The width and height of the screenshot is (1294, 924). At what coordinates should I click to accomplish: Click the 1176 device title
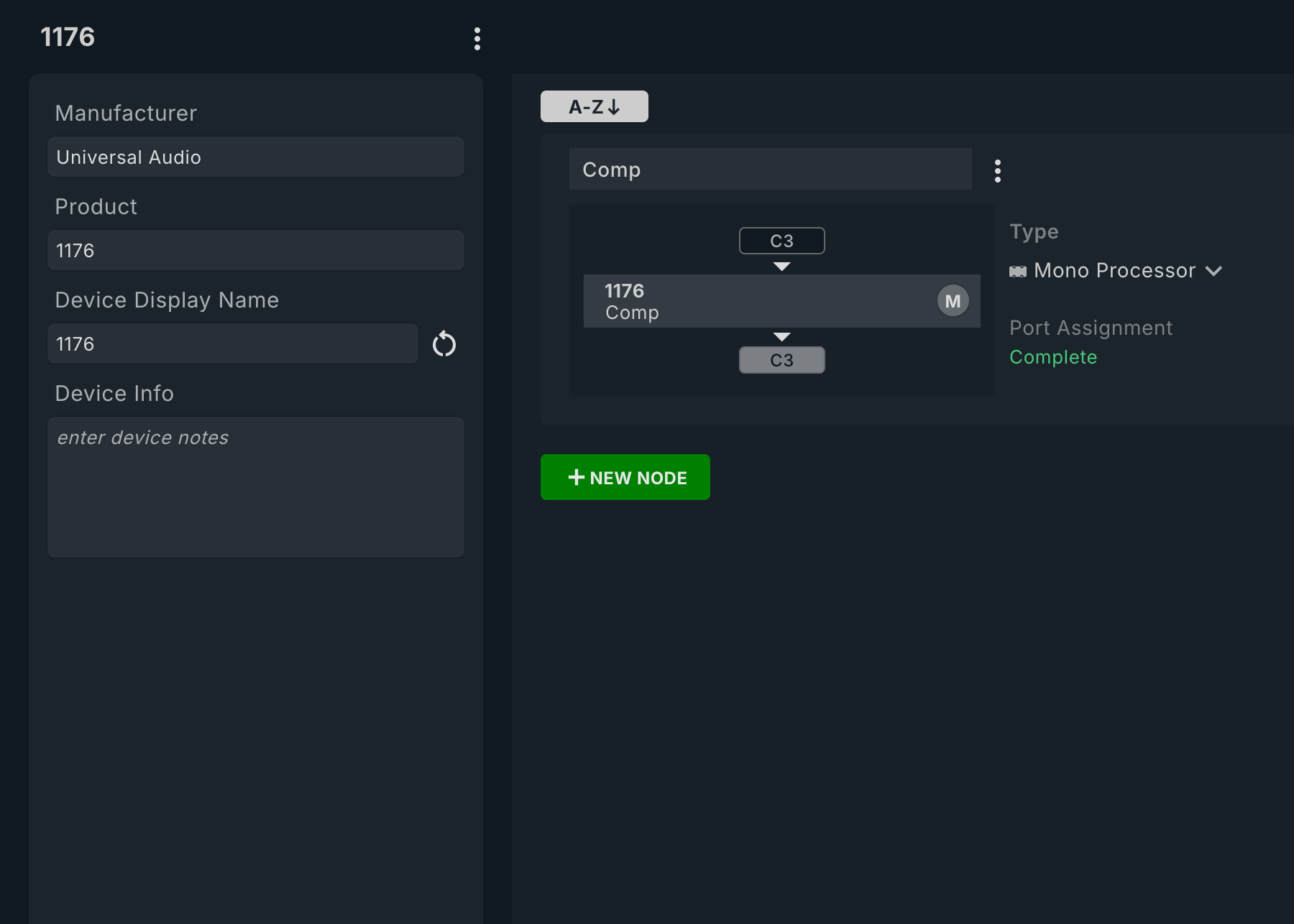[68, 37]
